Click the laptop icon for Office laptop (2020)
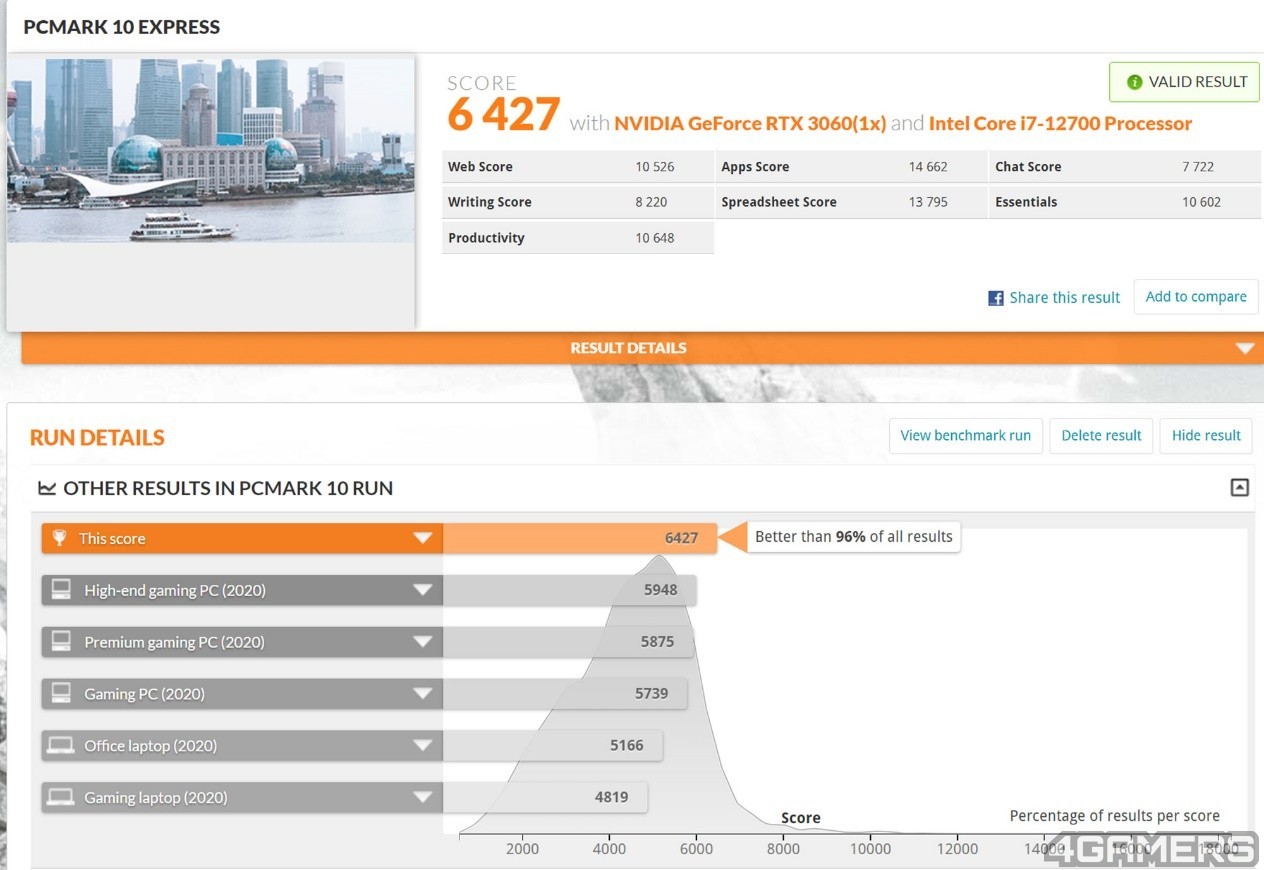The image size is (1264, 870). tap(61, 746)
